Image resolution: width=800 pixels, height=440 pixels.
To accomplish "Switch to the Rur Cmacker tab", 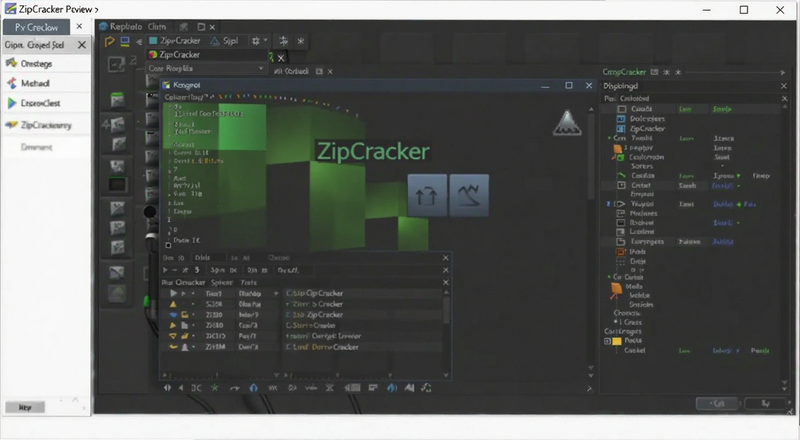I will click(183, 282).
